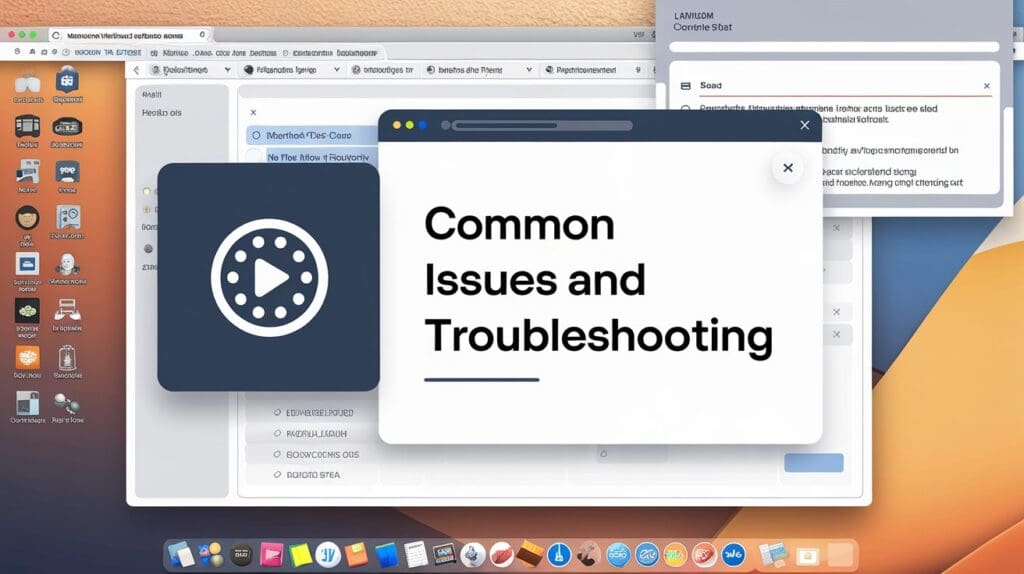The height and width of the screenshot is (574, 1024).
Task: Open the safe-like desktop icon beside the face avatar
Action: click(67, 217)
